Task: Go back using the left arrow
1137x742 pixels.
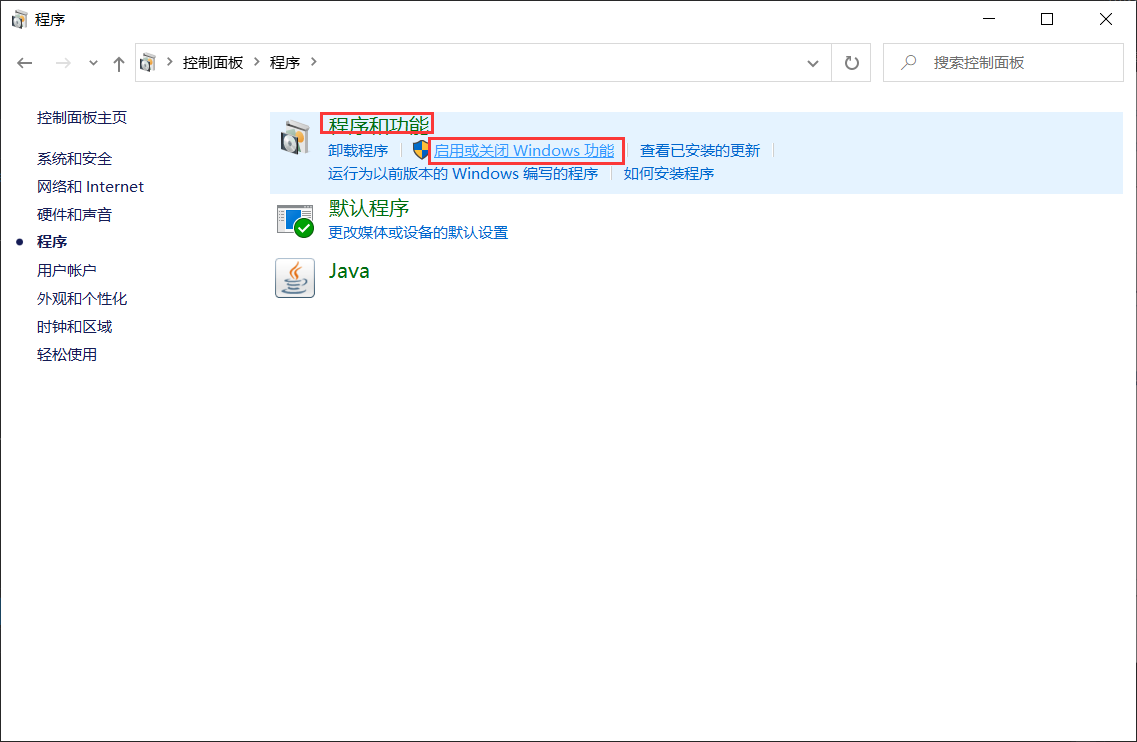Action: (x=24, y=62)
